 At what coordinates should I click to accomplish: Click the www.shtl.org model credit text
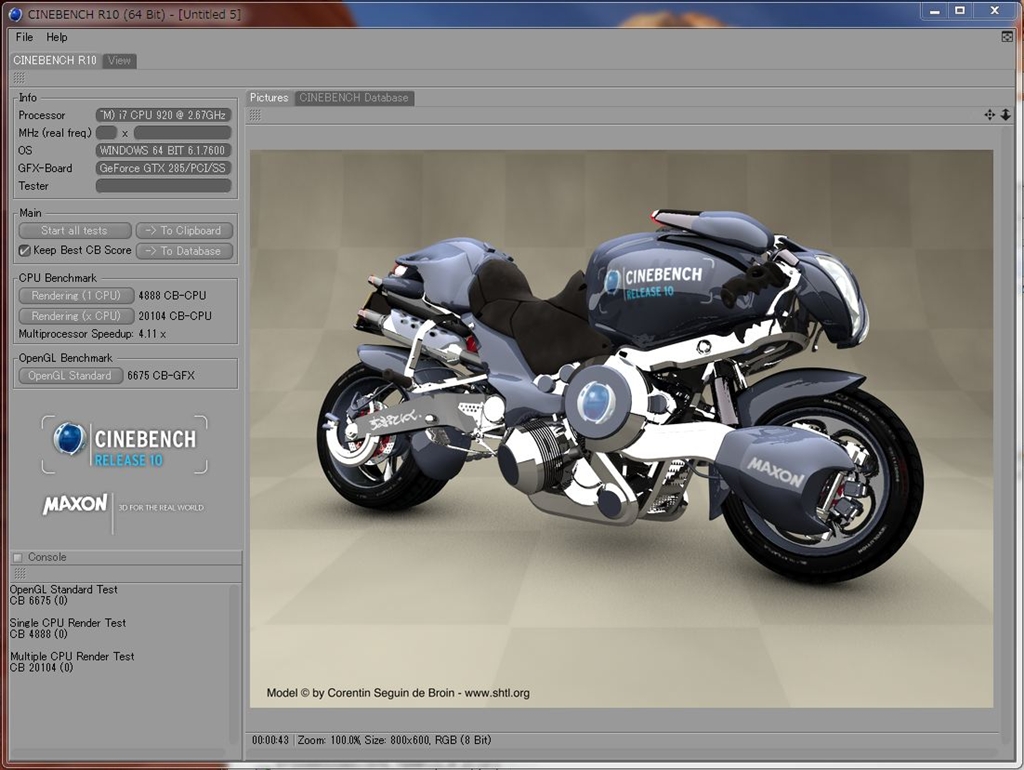click(497, 693)
